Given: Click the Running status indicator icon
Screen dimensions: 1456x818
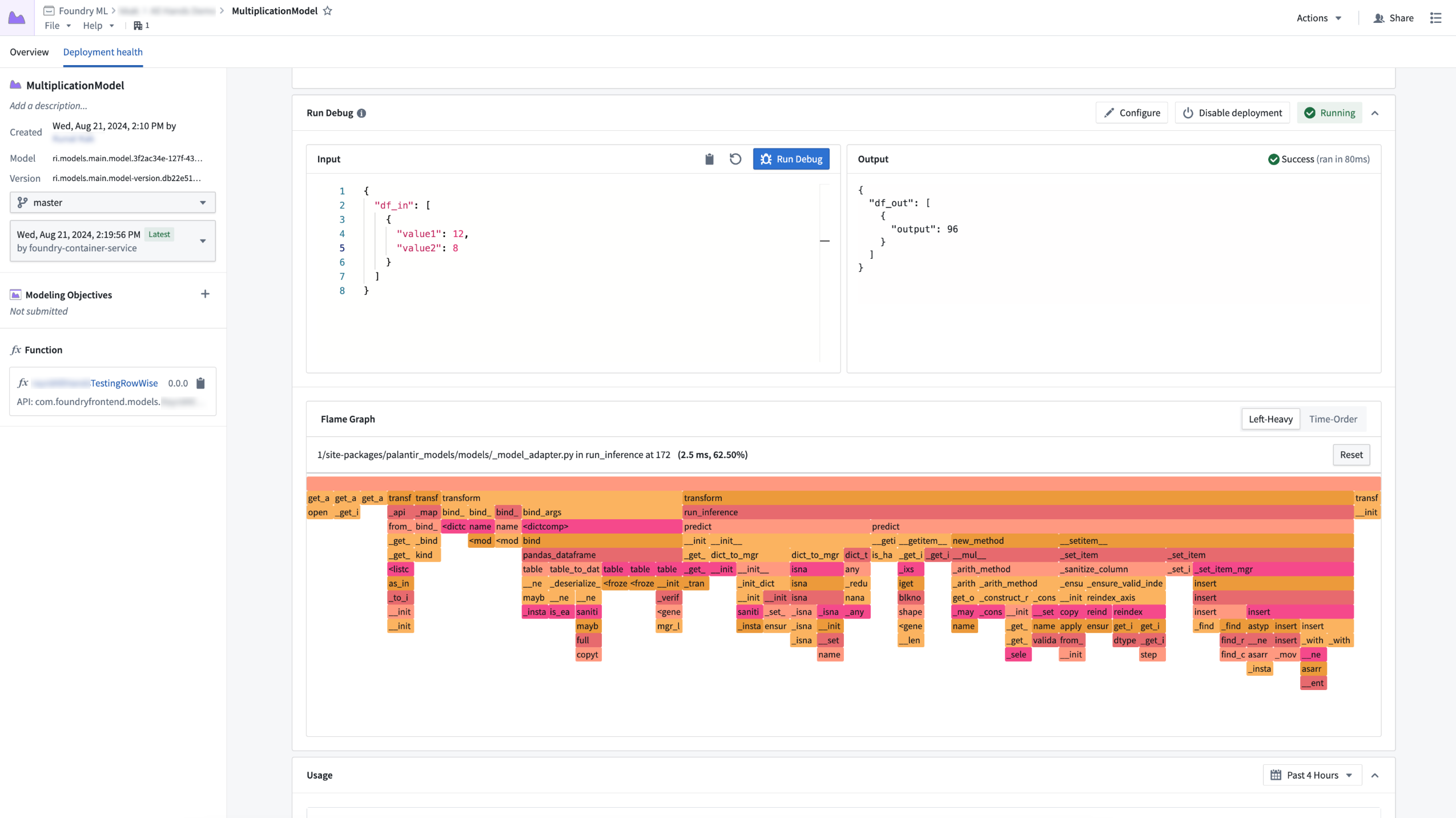Looking at the screenshot, I should [1310, 112].
